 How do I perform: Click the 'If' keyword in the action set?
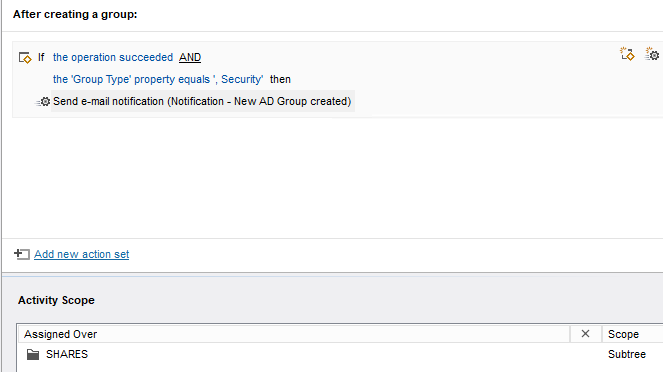(41, 57)
